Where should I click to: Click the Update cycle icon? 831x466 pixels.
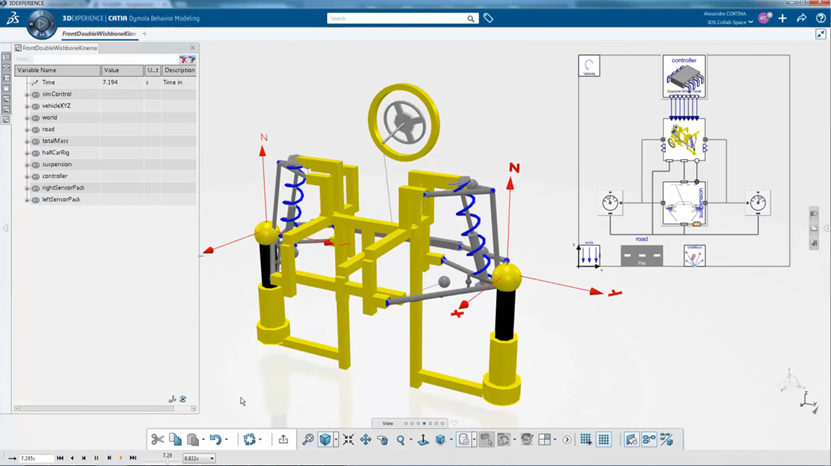click(x=250, y=439)
